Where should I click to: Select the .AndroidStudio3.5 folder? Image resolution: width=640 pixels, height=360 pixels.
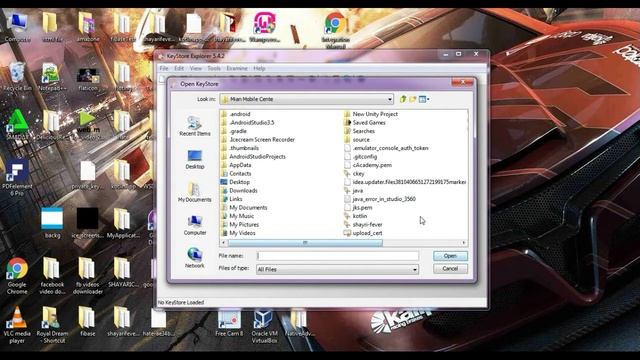[247, 122]
